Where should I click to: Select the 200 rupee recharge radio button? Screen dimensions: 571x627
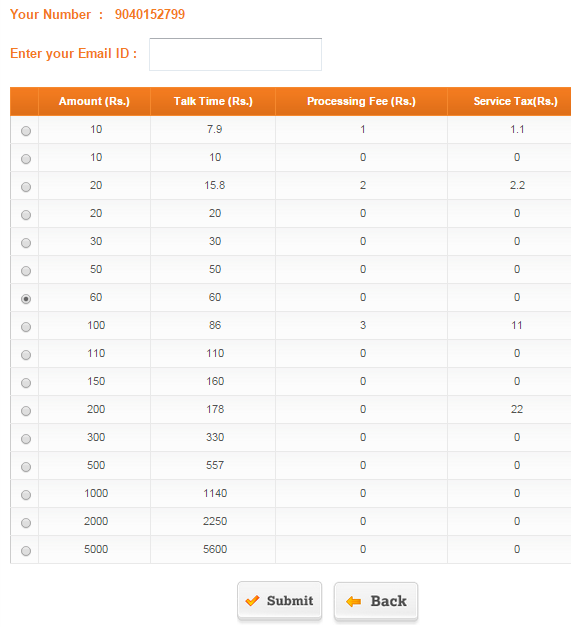click(26, 411)
